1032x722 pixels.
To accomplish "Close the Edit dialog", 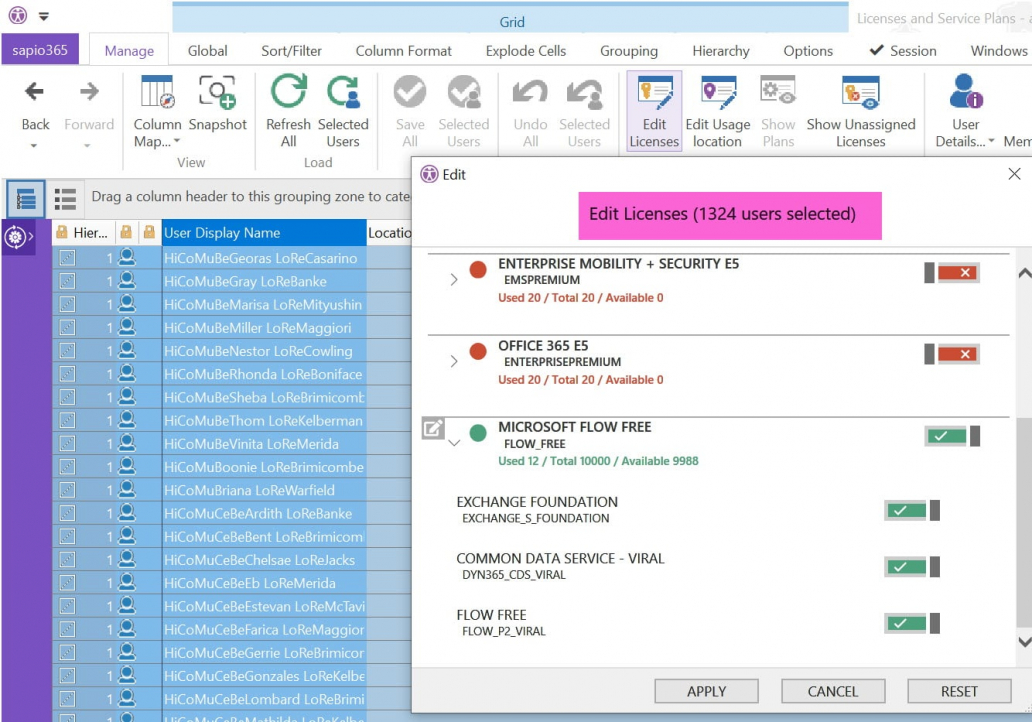I will (1014, 174).
